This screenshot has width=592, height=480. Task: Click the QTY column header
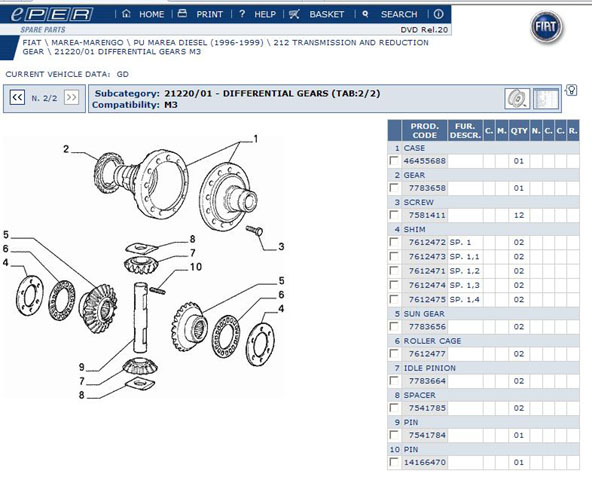(519, 131)
